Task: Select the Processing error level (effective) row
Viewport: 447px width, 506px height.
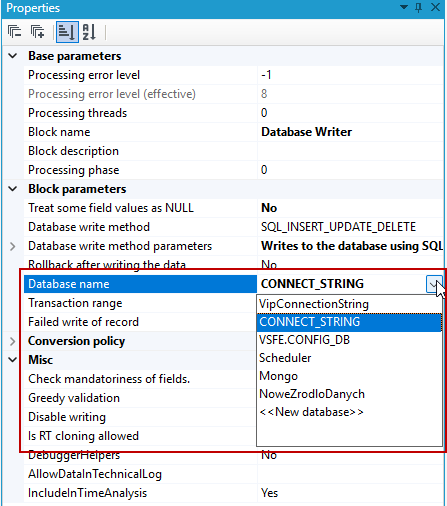Action: [x=233, y=94]
